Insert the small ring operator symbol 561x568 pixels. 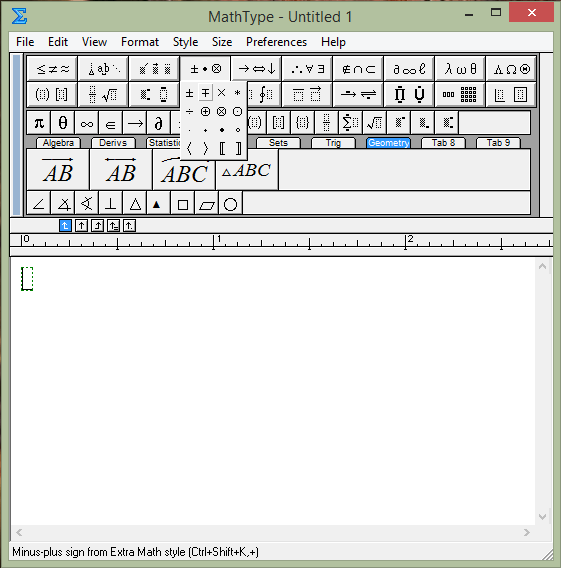click(x=237, y=130)
